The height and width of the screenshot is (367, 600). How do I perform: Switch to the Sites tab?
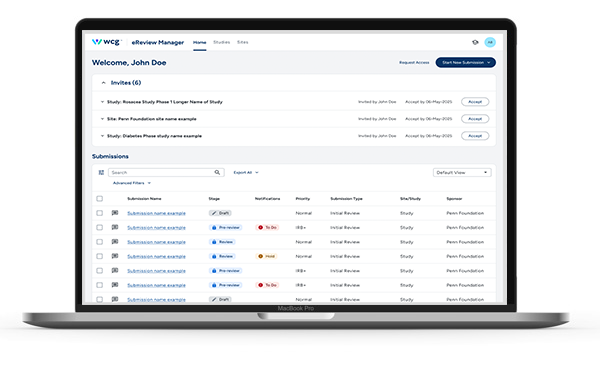(x=243, y=42)
